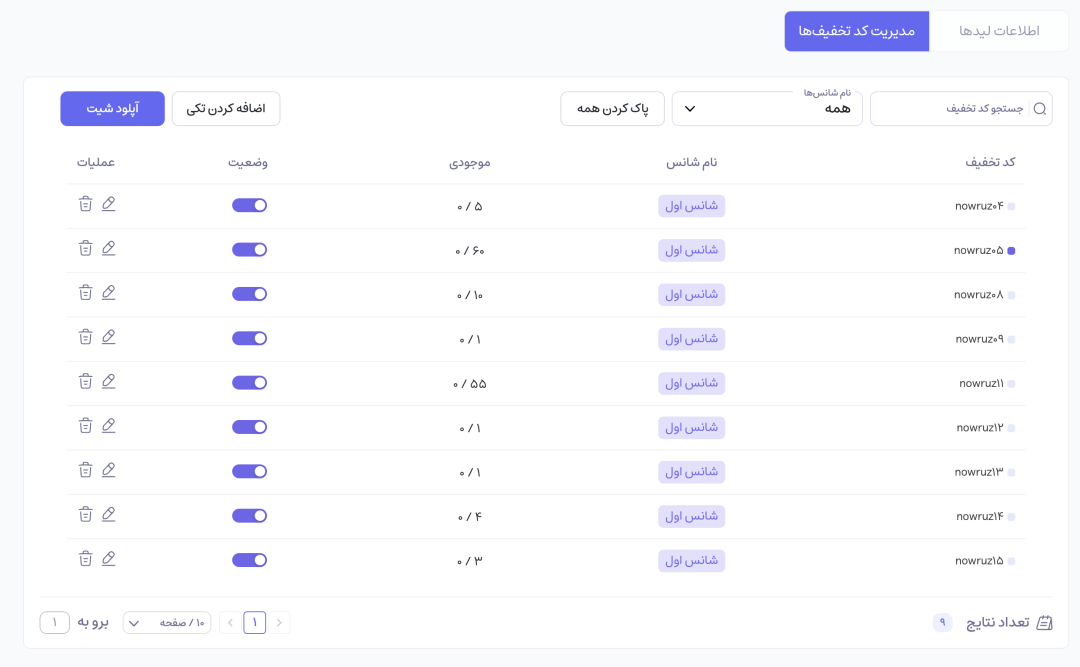Click the trash icon on the nowruz09 row
The image size is (1080, 667).
click(86, 337)
